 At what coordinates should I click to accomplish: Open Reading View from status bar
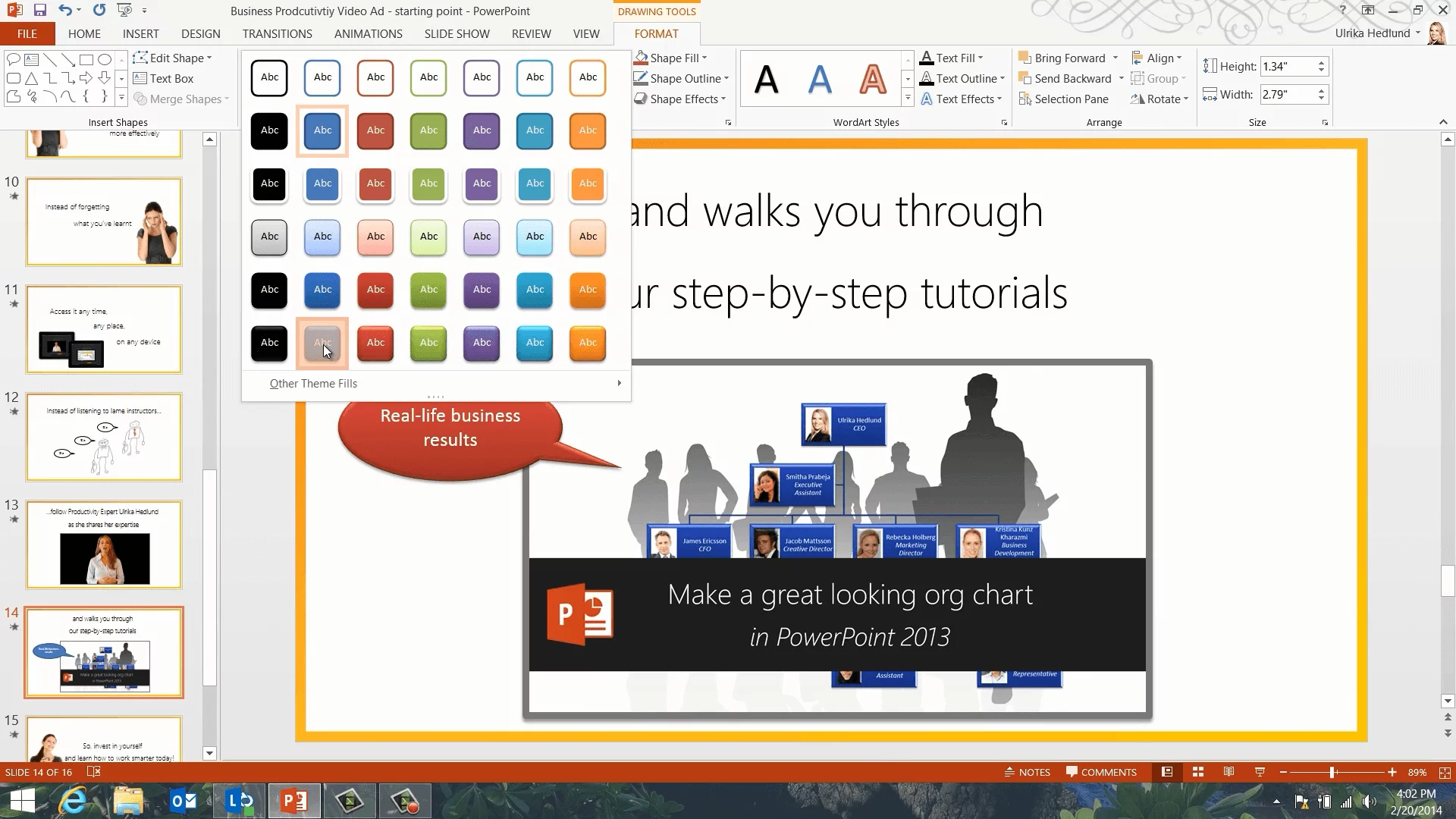click(1228, 772)
